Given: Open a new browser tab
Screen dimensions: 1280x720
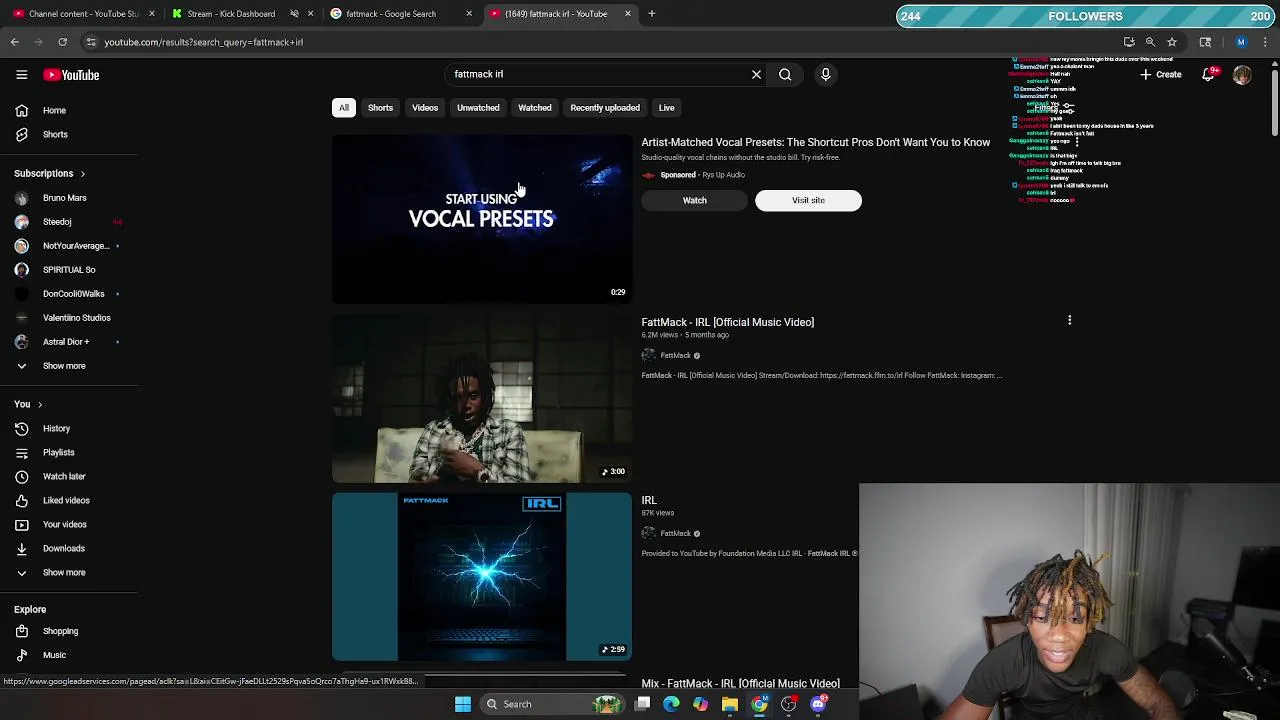Looking at the screenshot, I should tap(651, 14).
